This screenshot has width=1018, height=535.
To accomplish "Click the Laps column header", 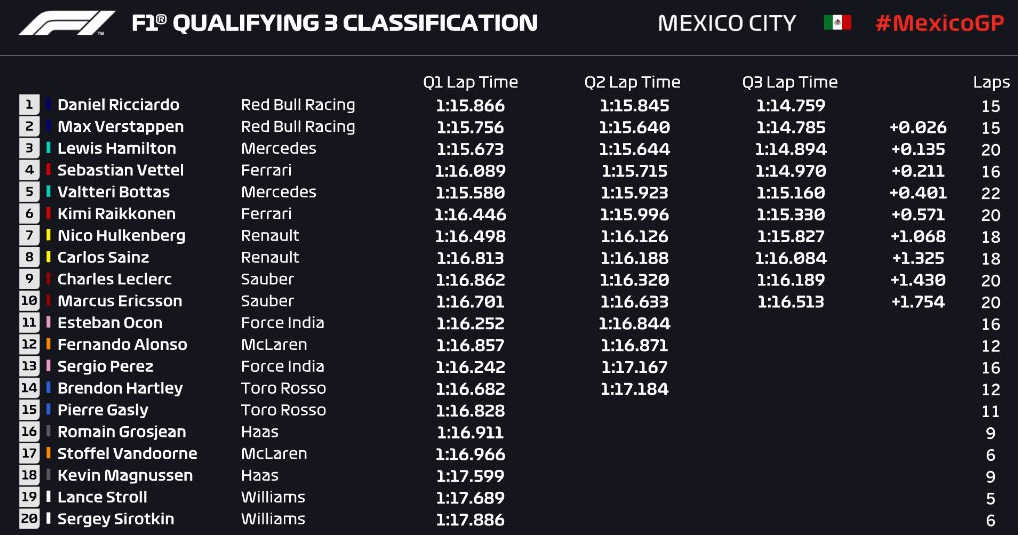I will point(991,82).
